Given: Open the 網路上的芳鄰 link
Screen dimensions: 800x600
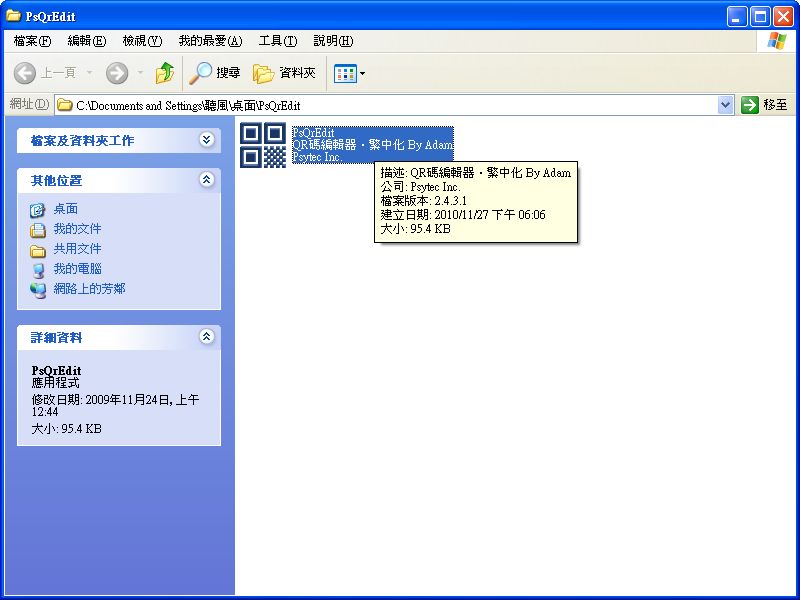Looking at the screenshot, I should (x=89, y=289).
